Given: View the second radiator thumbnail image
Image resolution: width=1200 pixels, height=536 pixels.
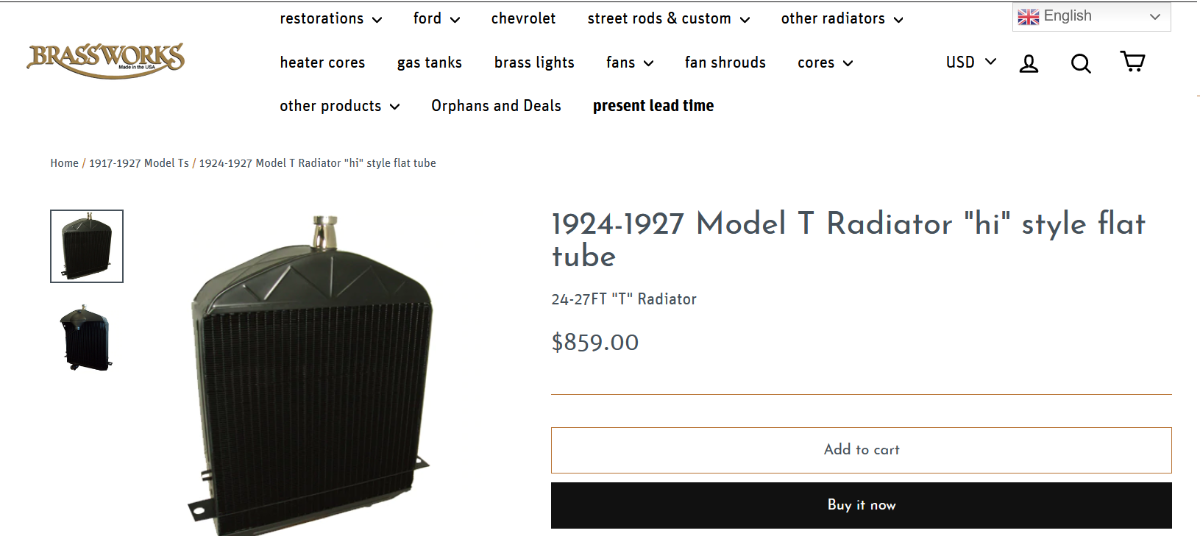Looking at the screenshot, I should 87,338.
